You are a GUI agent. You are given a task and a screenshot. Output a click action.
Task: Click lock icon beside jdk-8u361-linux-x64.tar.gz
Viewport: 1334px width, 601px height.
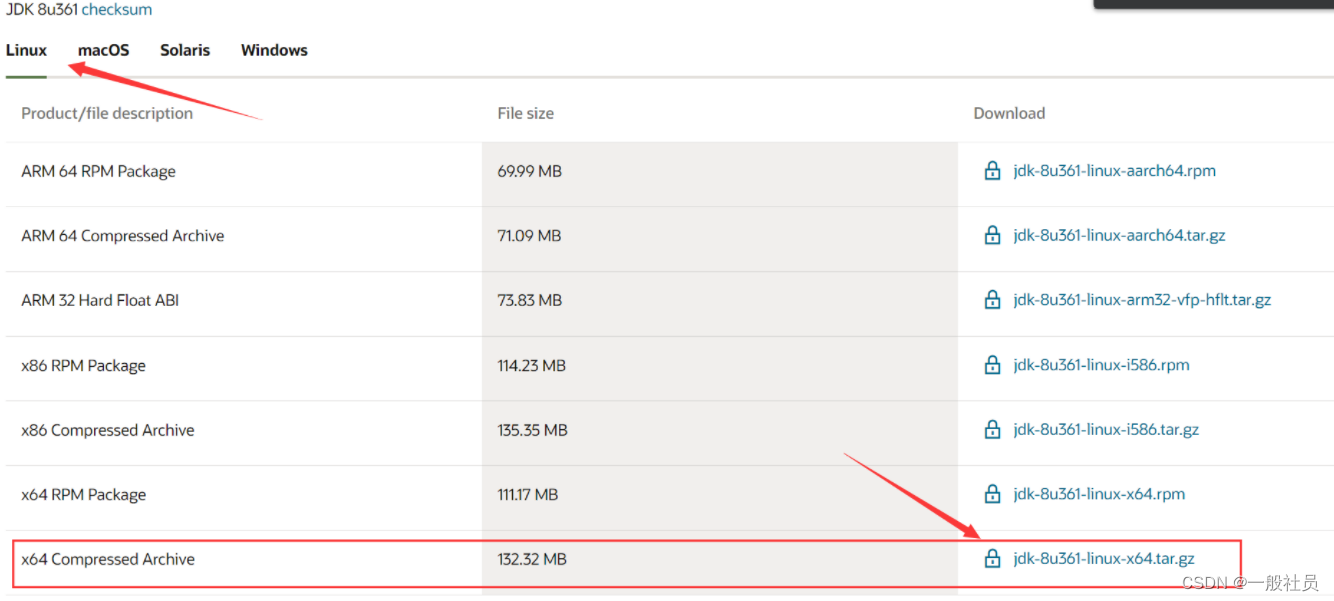[992, 559]
